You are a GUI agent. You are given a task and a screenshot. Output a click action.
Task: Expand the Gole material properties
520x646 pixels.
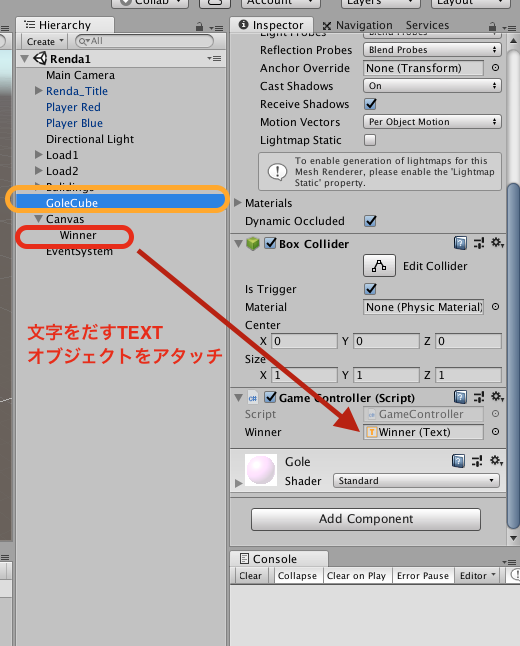point(238,483)
